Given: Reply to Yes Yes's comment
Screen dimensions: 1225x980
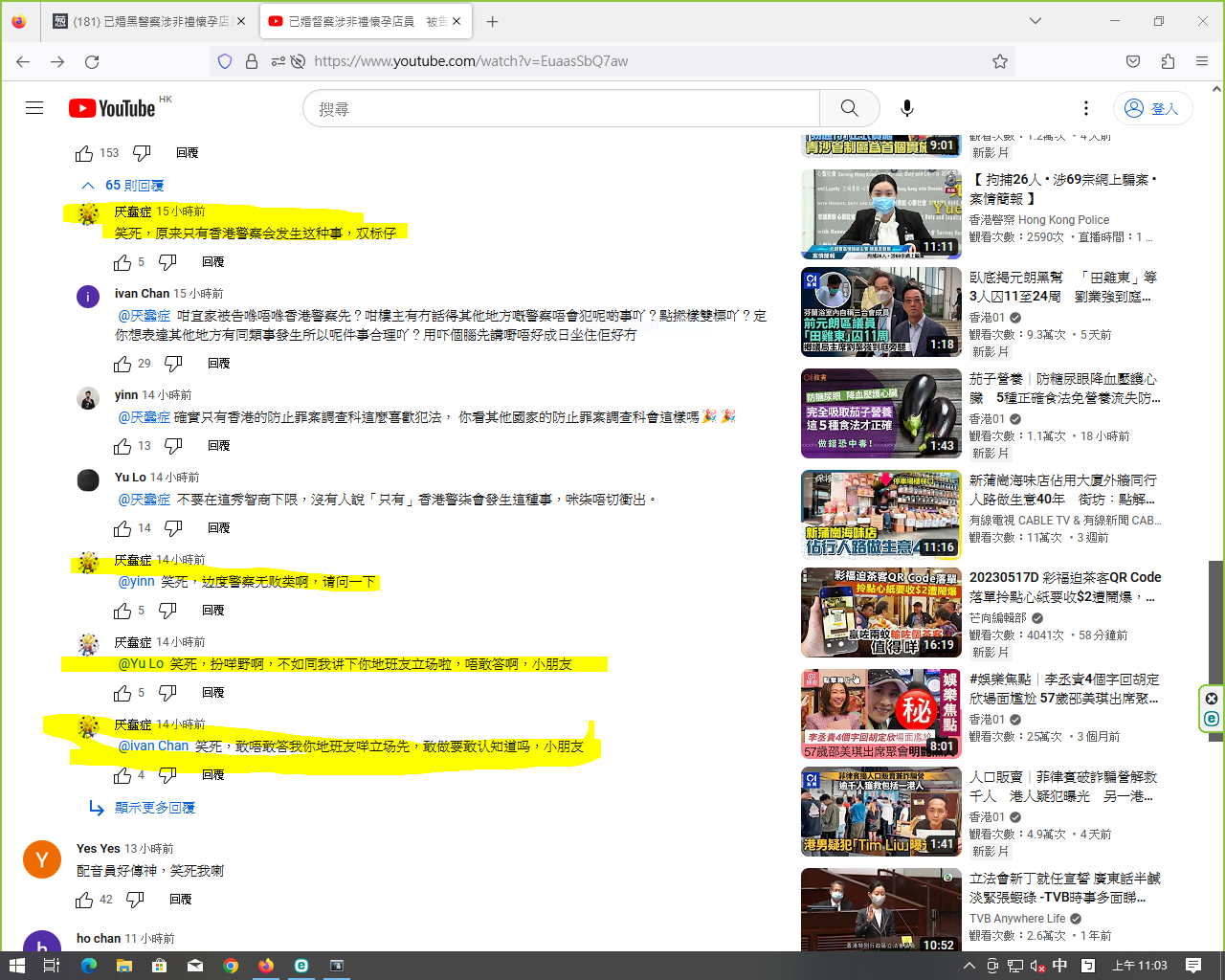Looking at the screenshot, I should tap(181, 900).
